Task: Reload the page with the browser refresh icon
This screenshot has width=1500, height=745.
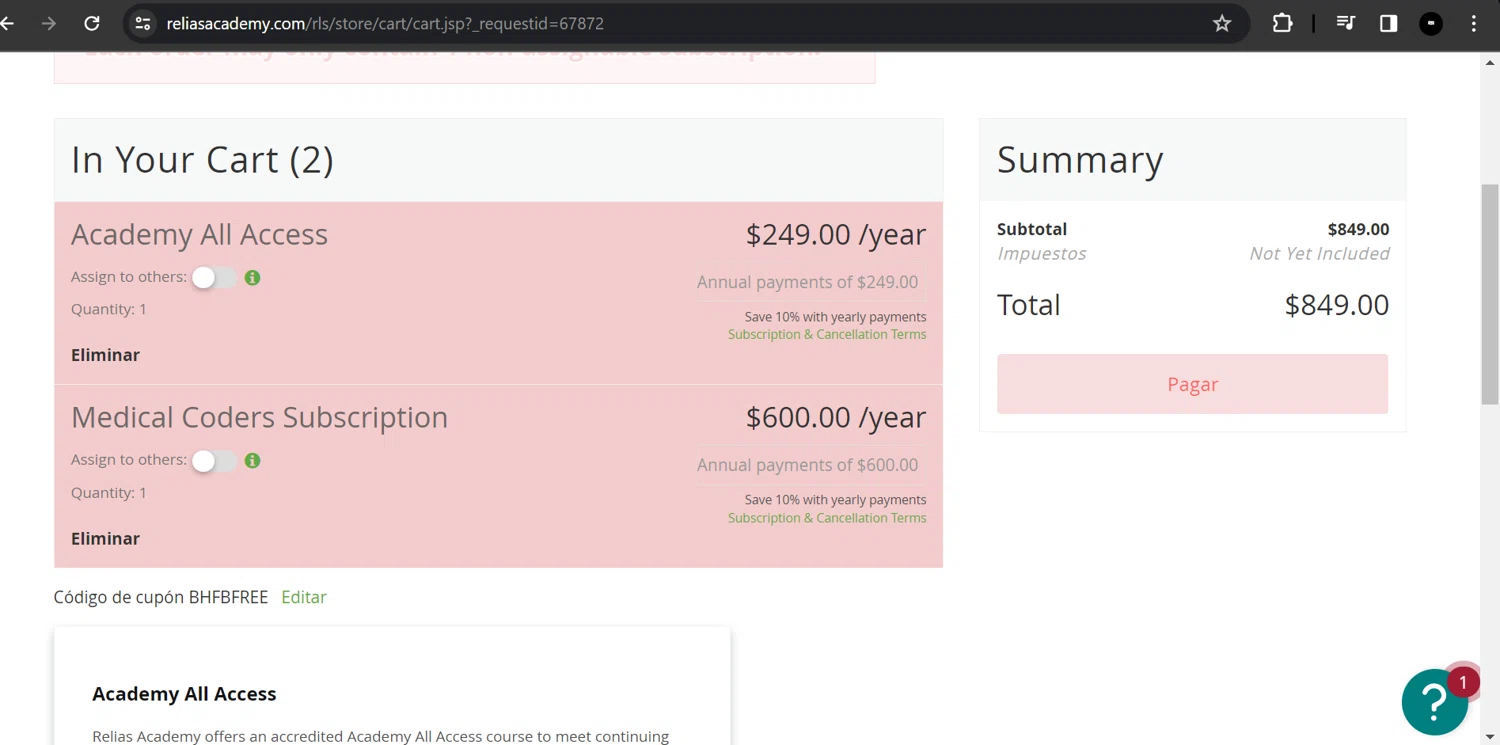Action: [x=92, y=23]
